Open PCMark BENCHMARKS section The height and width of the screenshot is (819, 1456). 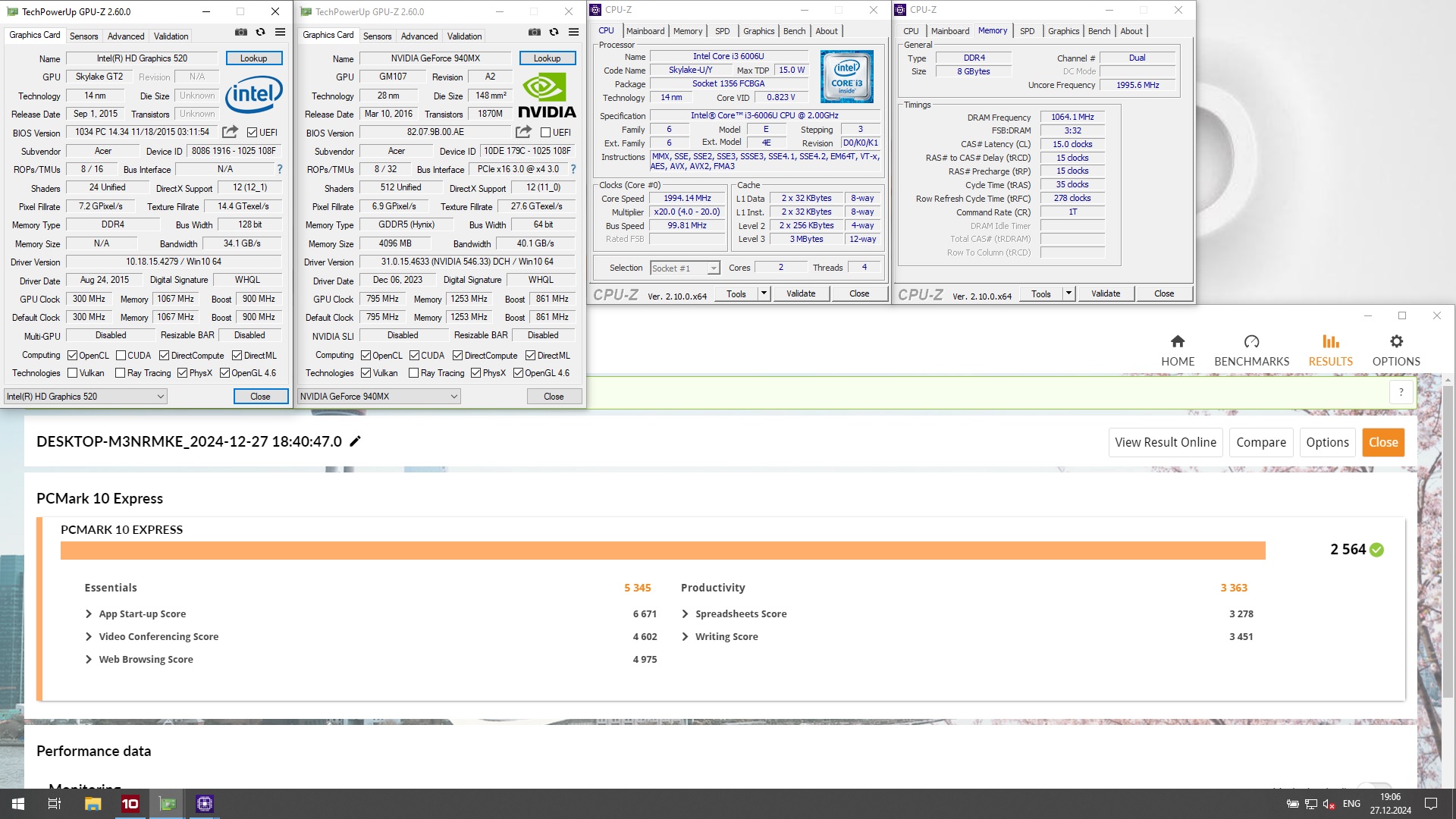(x=1251, y=350)
